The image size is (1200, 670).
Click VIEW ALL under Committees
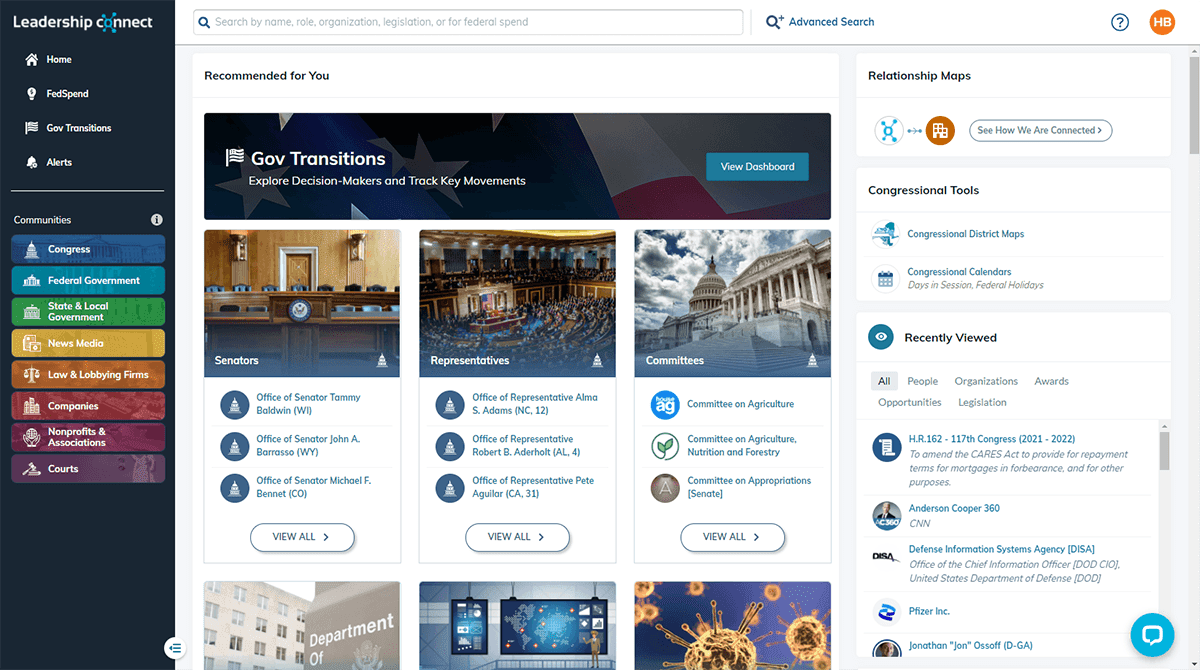(733, 537)
